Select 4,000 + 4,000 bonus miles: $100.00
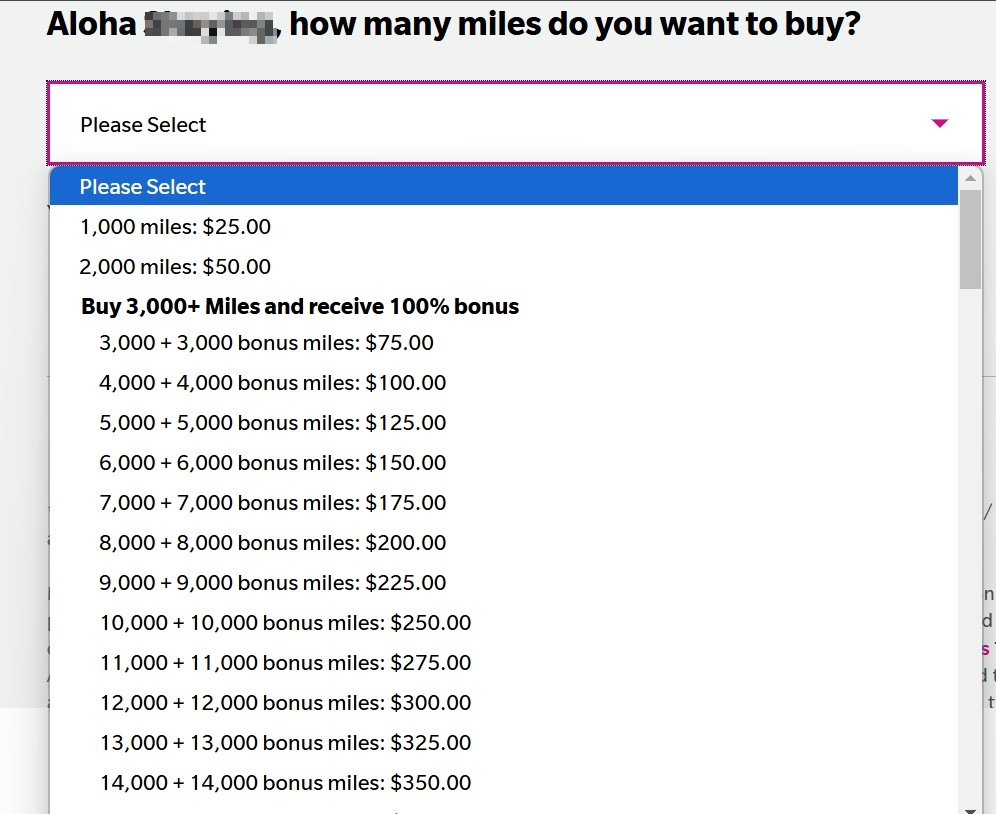Viewport: 996px width, 814px height. [272, 383]
